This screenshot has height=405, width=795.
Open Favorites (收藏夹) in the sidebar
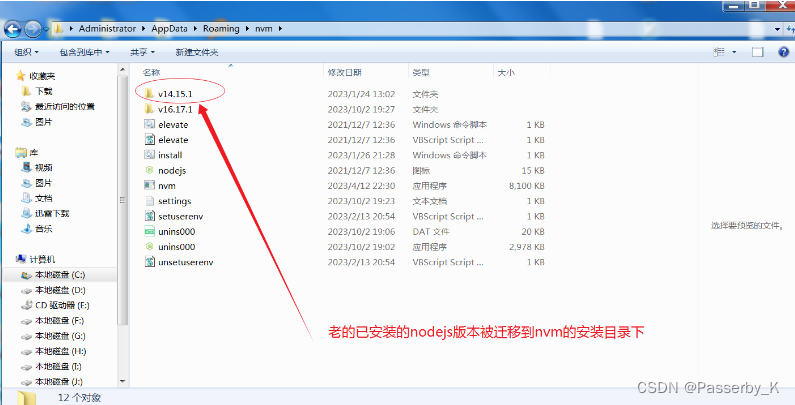[x=42, y=76]
